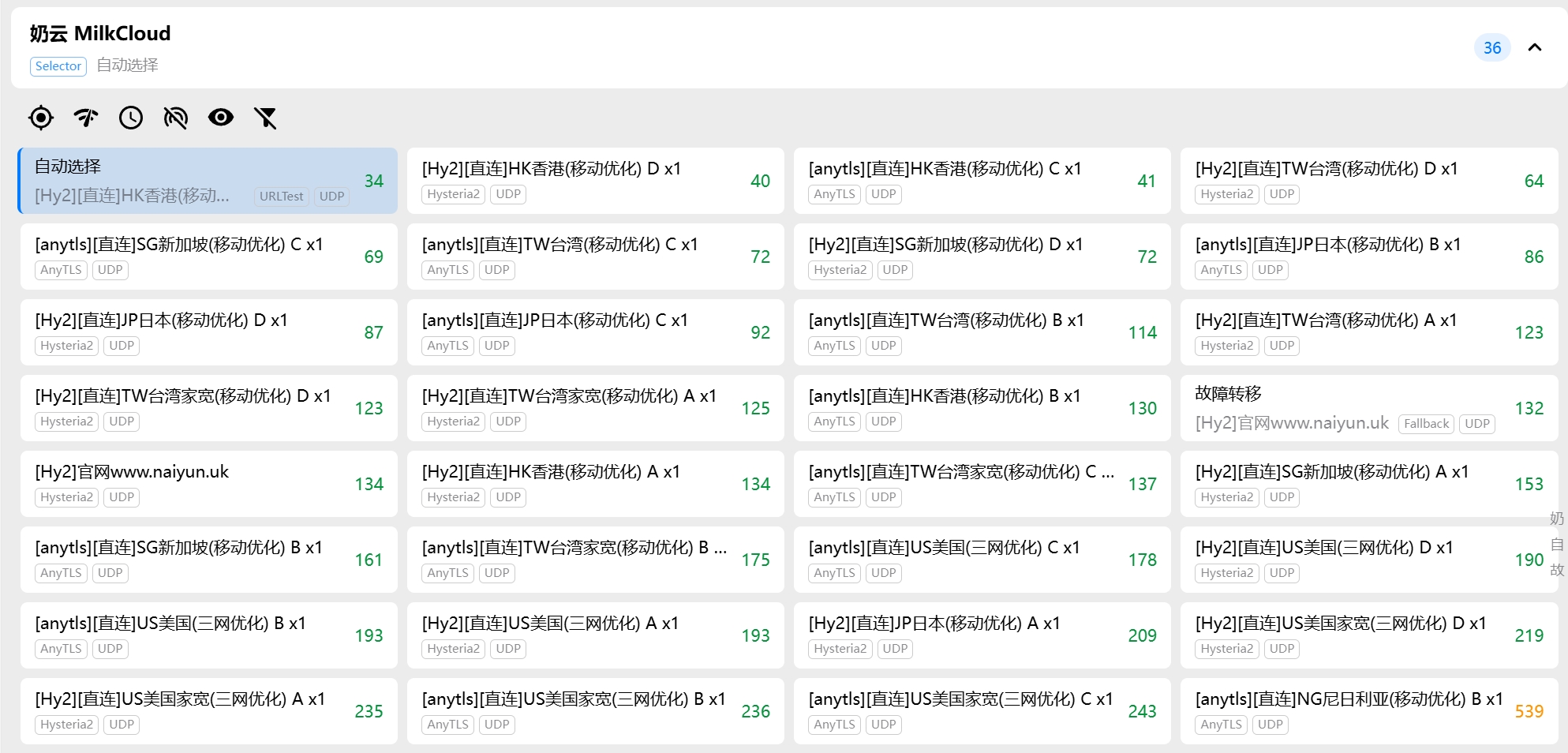
Task: Select [Hy2]SG新加坡 D x1 node
Action: pos(982,257)
